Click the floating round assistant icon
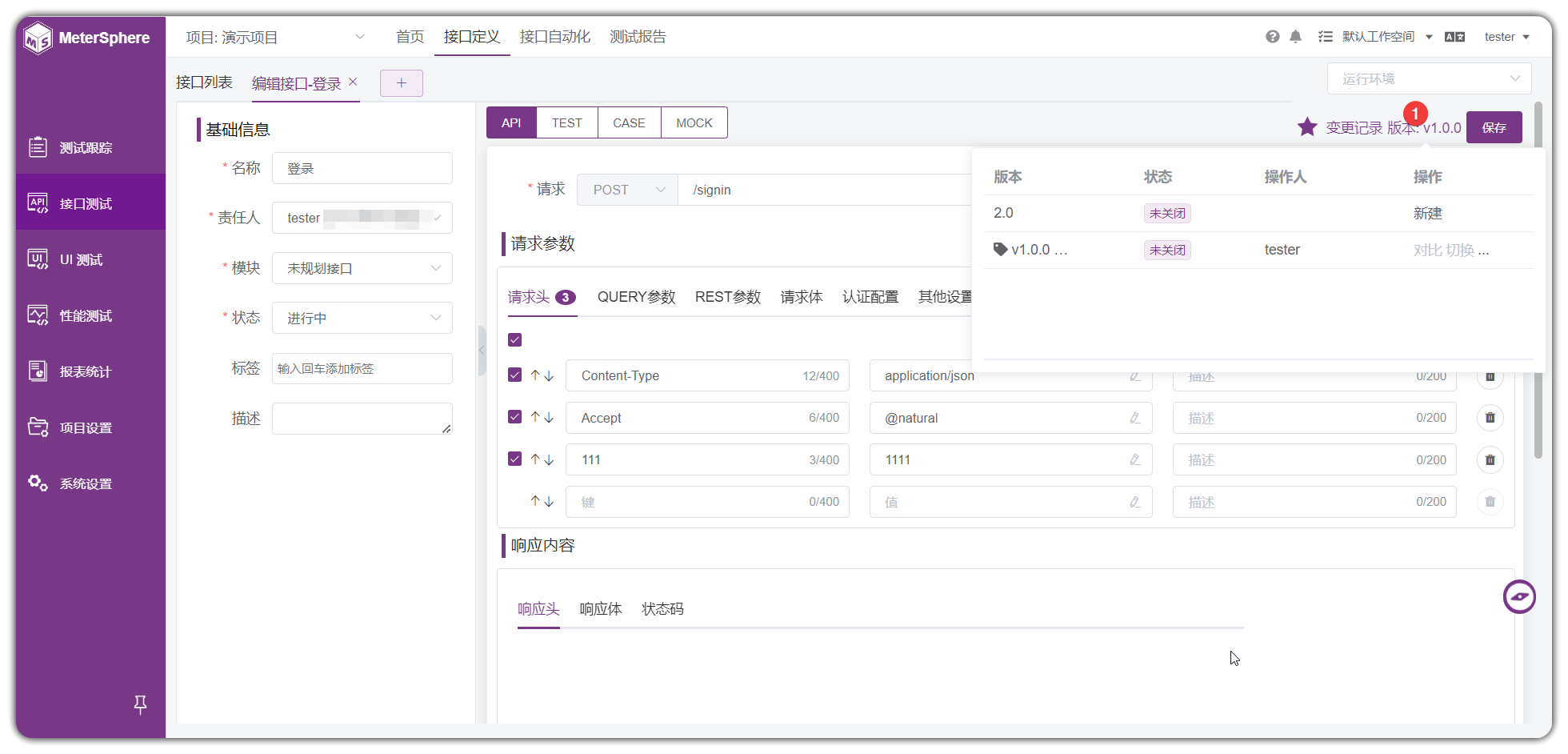The height and width of the screenshot is (754, 1568). [1518, 596]
